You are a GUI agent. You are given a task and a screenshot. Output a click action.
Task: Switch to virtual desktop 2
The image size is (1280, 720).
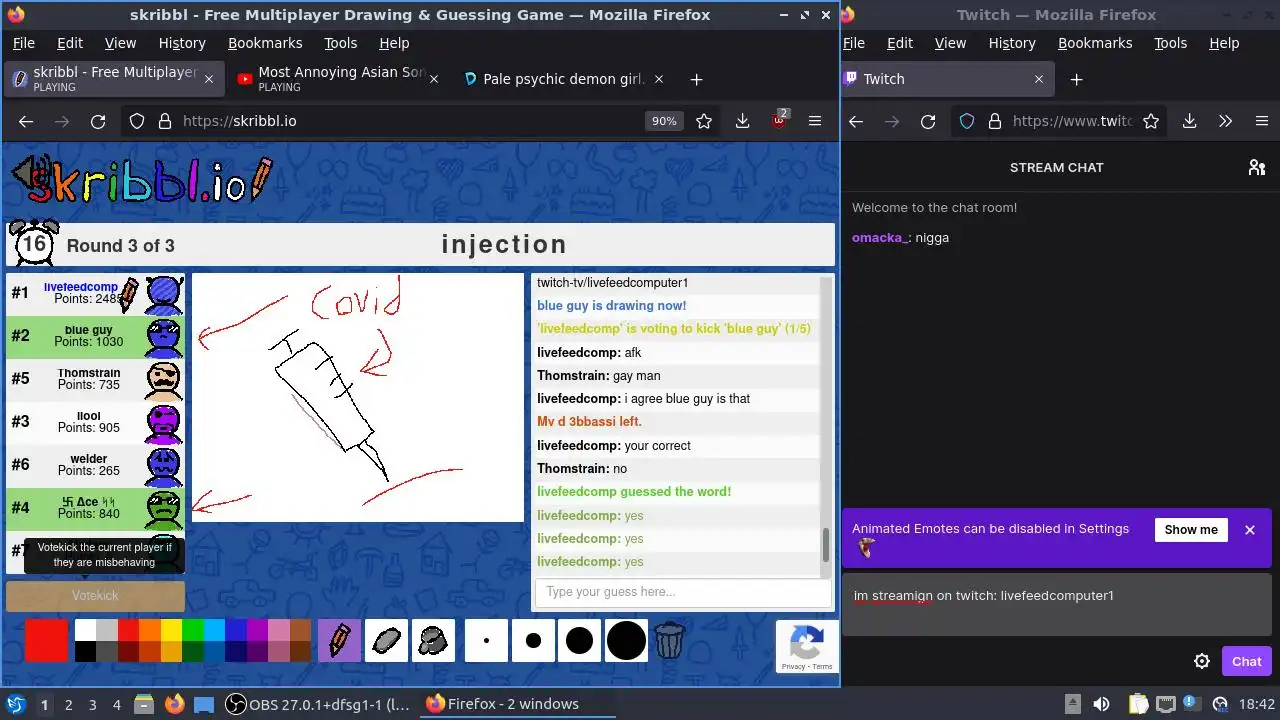coord(68,704)
